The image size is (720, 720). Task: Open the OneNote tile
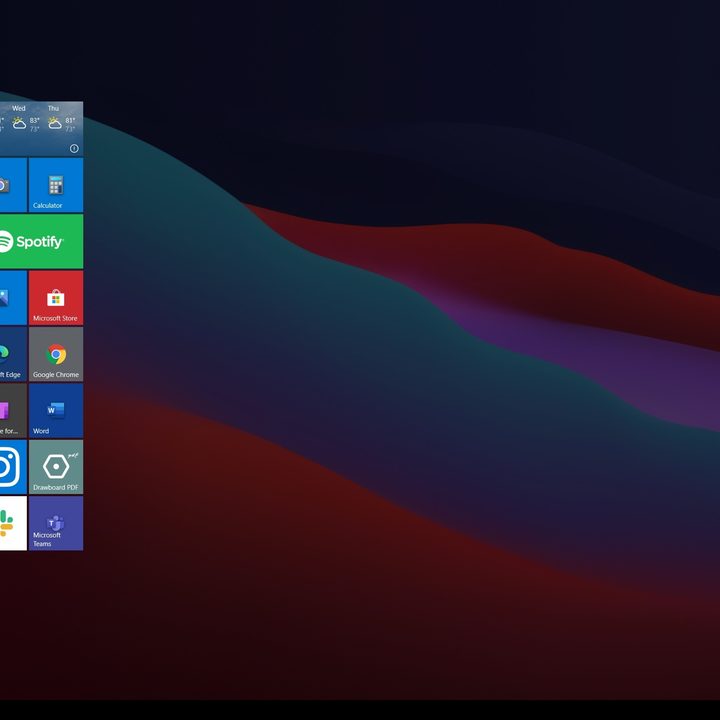click(13, 411)
